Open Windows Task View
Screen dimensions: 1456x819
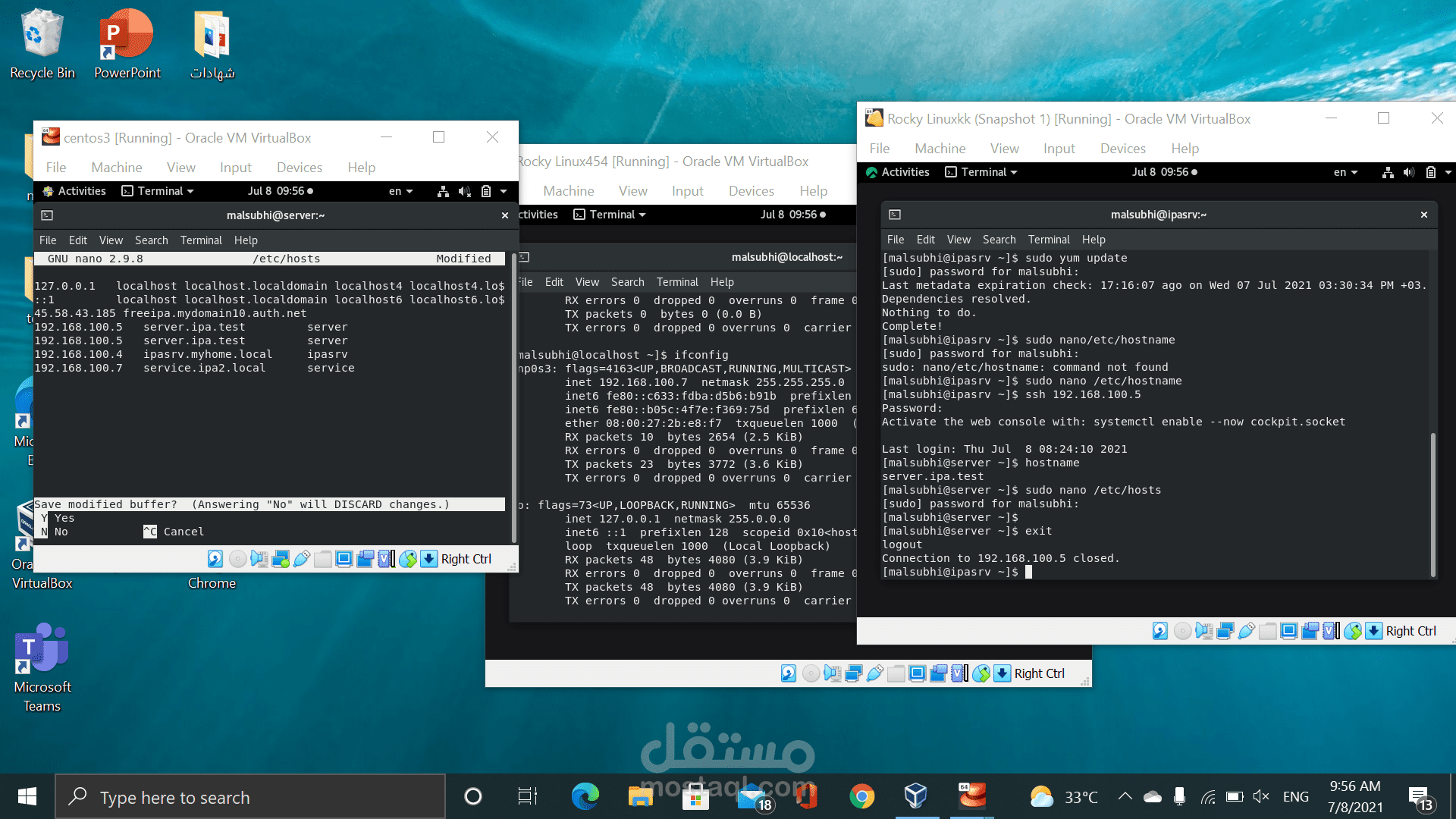(528, 796)
